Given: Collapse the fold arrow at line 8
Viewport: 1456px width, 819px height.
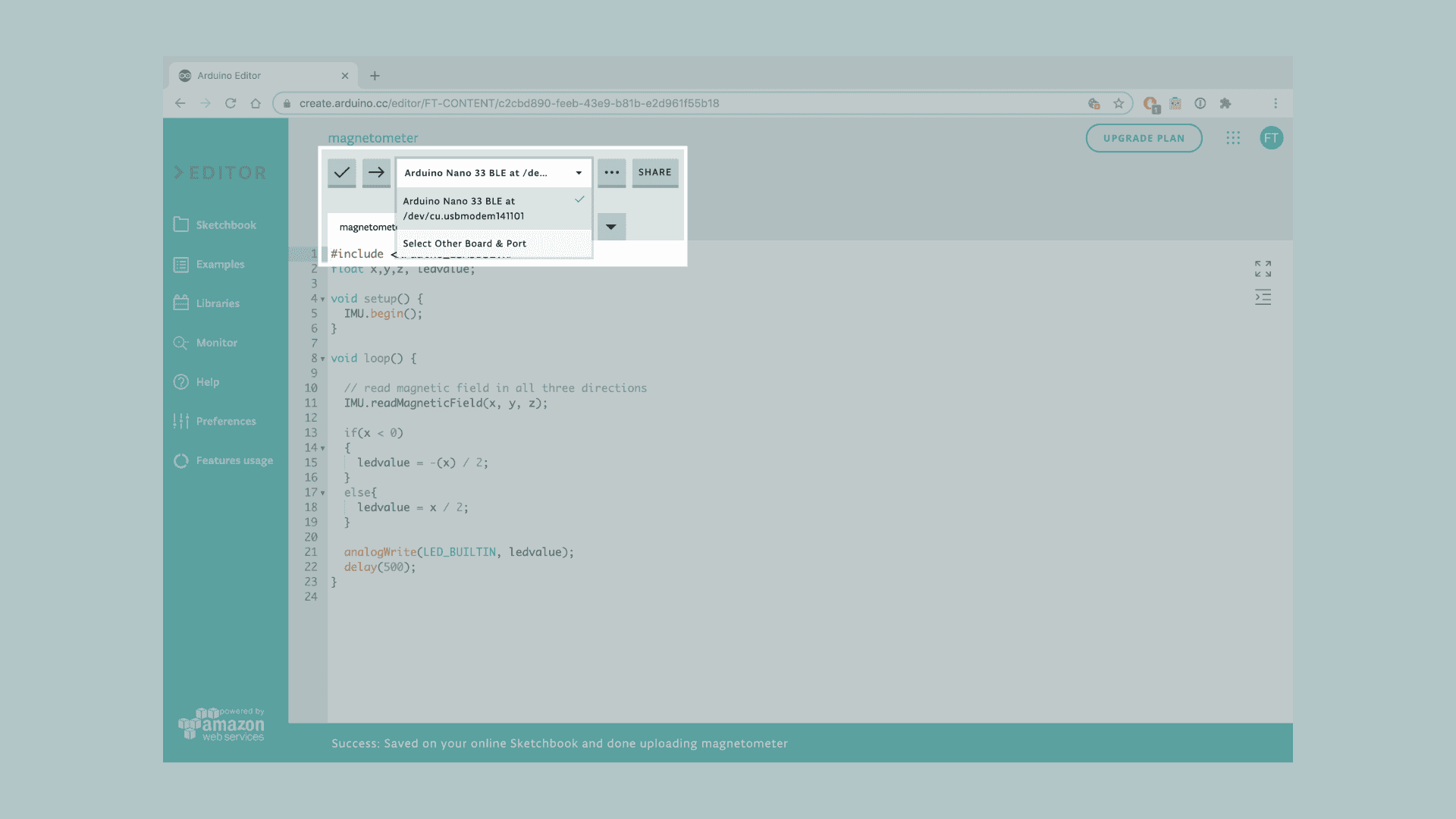Looking at the screenshot, I should click(322, 359).
